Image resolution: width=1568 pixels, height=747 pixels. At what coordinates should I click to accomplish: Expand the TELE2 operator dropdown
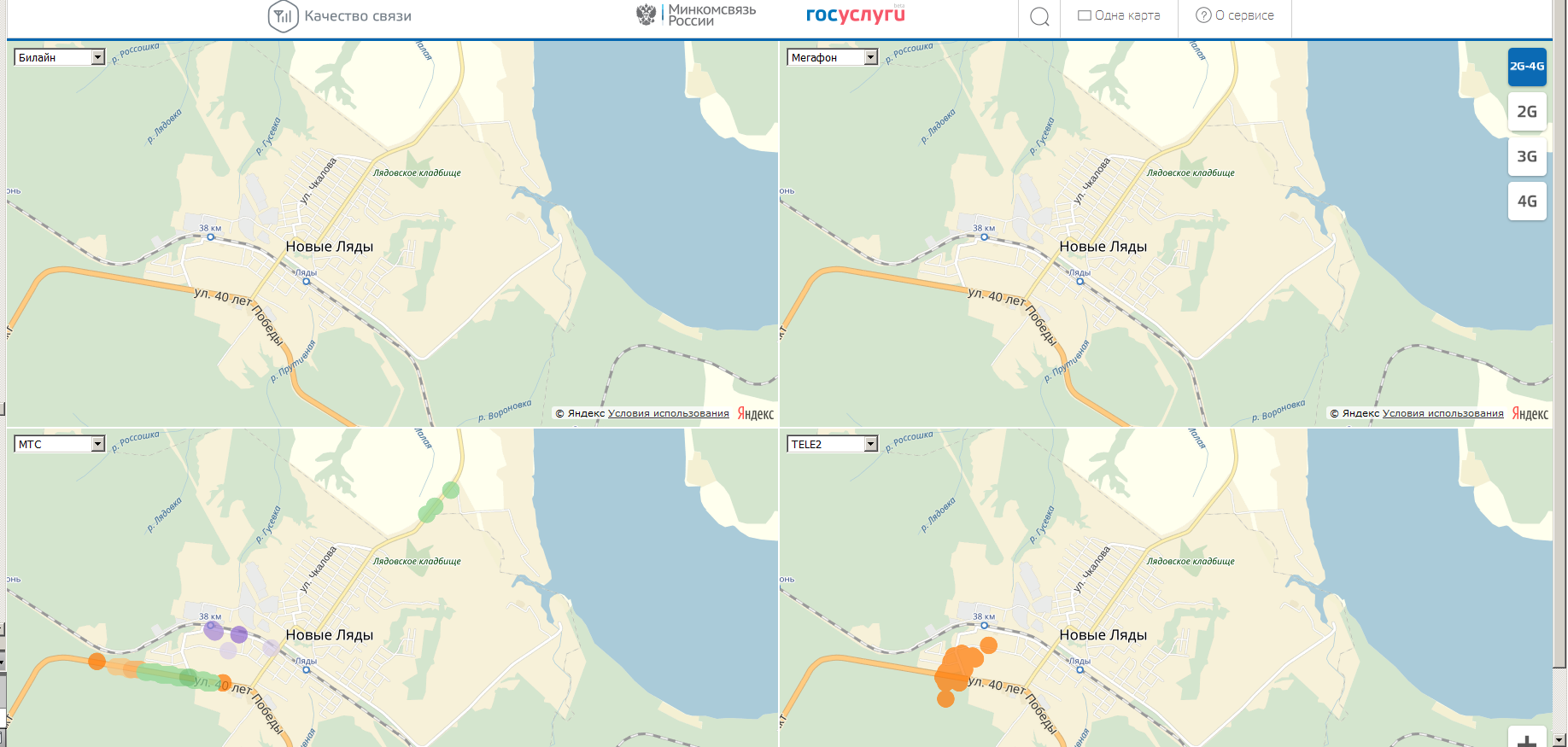coord(833,444)
